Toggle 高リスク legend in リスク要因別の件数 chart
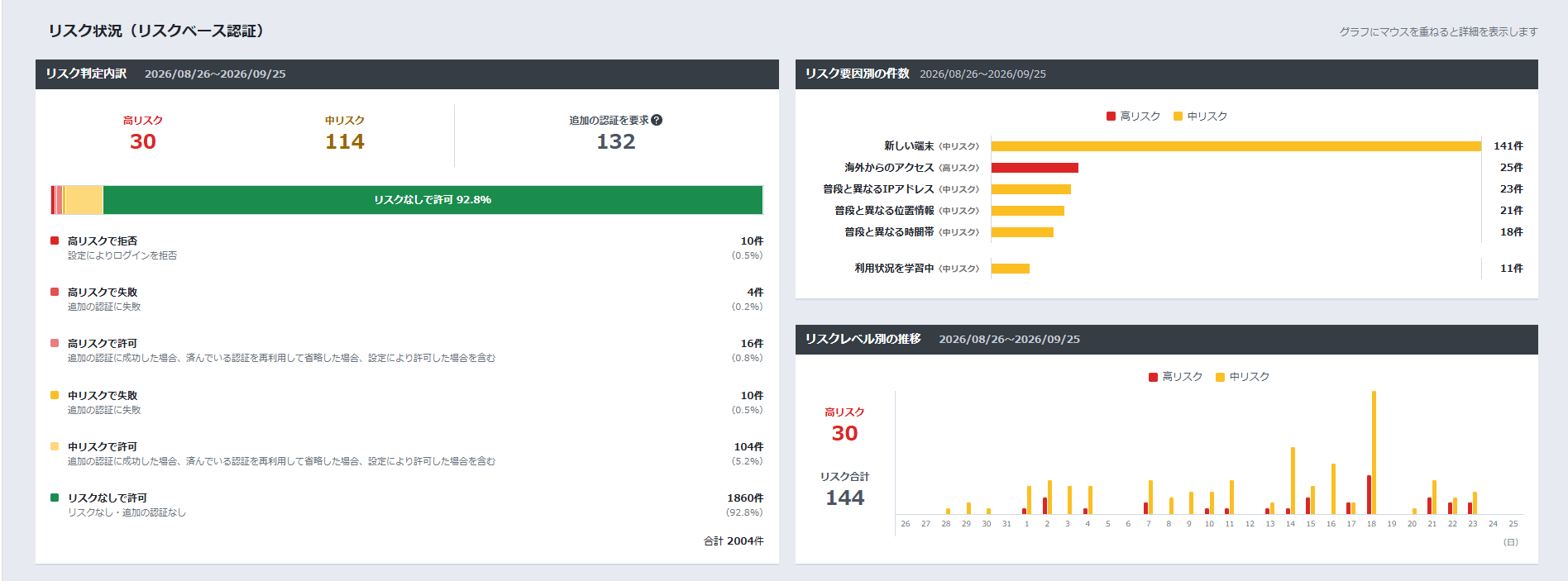 (x=1133, y=117)
